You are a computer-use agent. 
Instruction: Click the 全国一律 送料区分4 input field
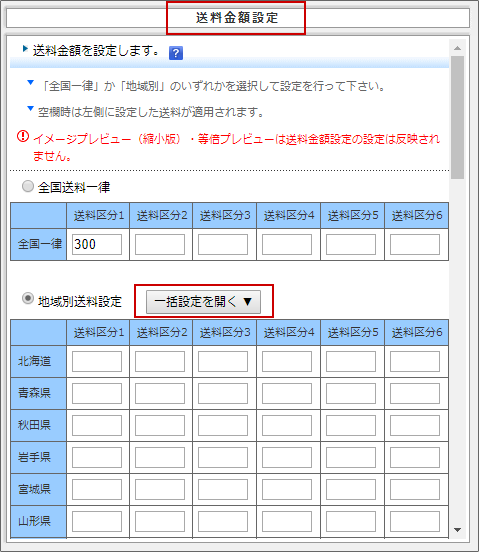pos(287,244)
